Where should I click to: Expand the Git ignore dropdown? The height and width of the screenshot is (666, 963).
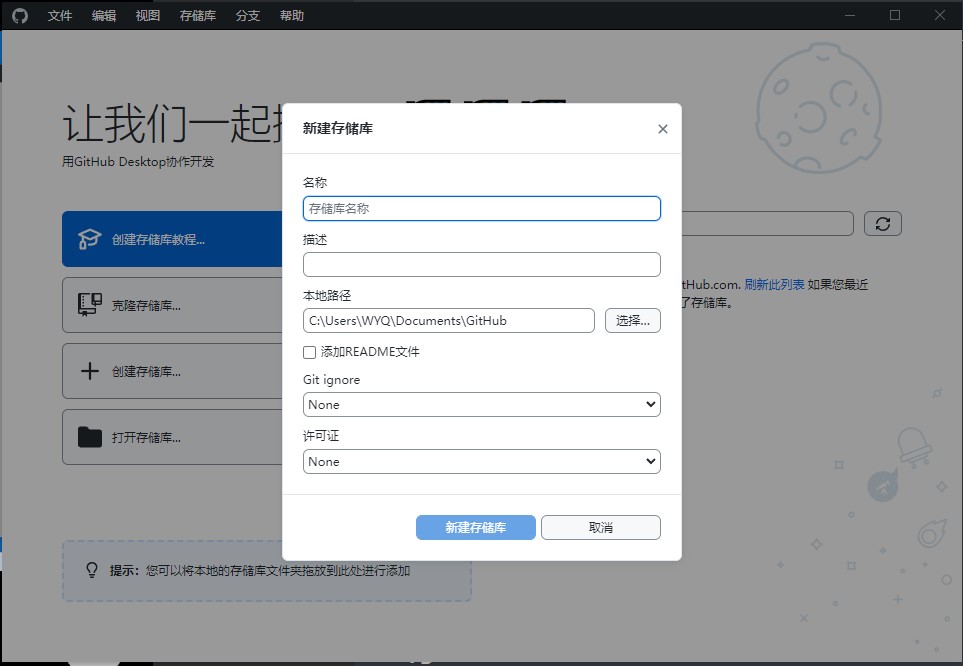481,405
